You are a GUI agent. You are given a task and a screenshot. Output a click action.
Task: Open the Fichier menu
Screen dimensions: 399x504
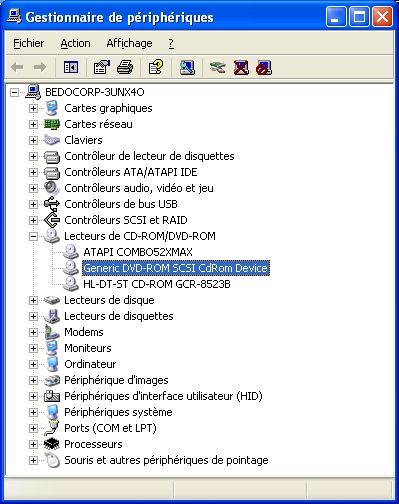coord(28,43)
